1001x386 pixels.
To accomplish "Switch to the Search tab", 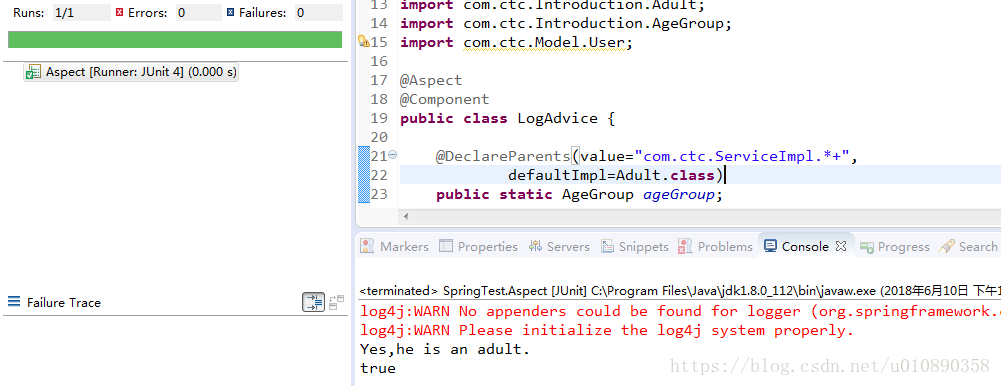I will click(x=968, y=247).
